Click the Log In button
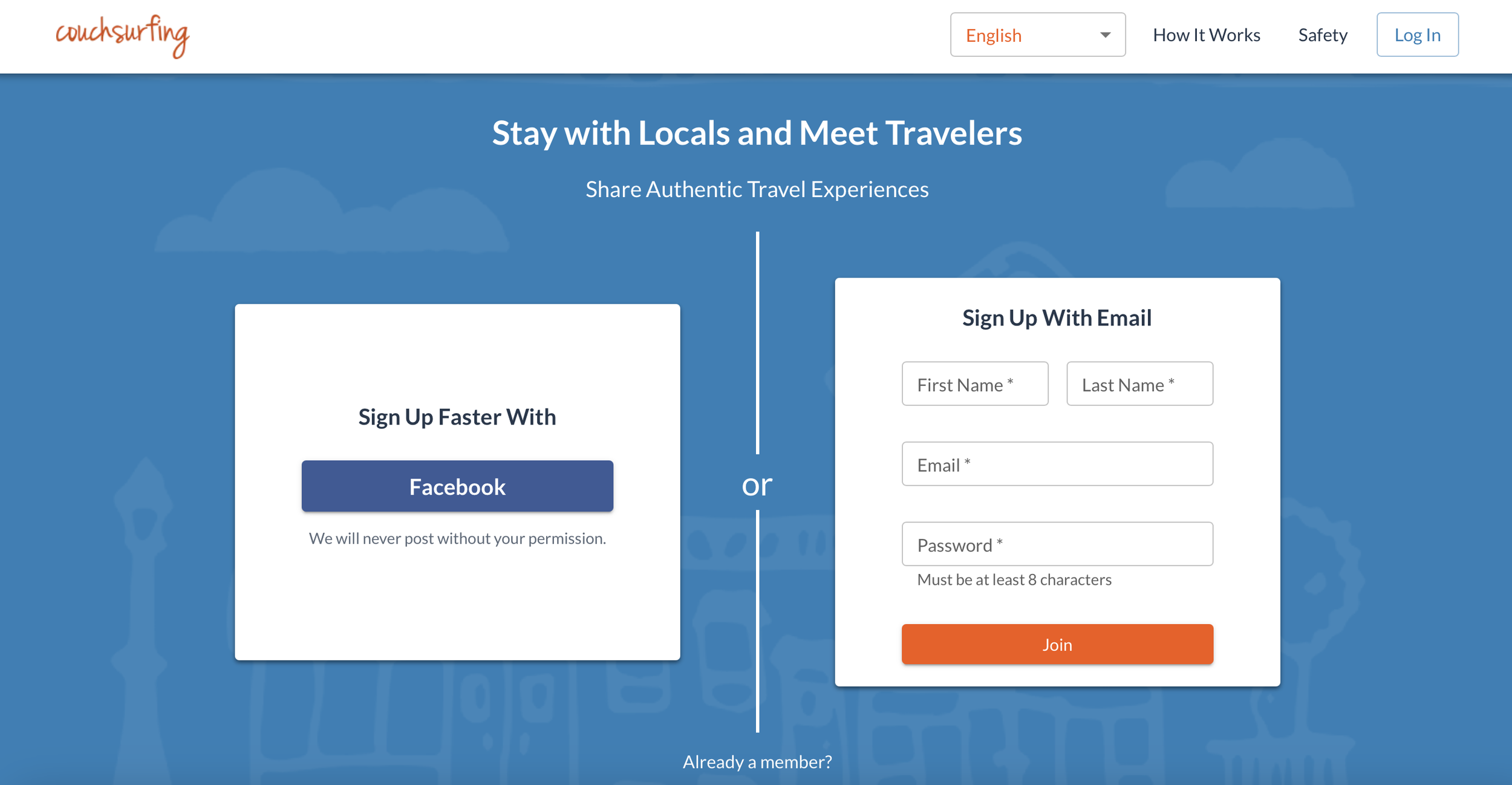 click(1417, 34)
